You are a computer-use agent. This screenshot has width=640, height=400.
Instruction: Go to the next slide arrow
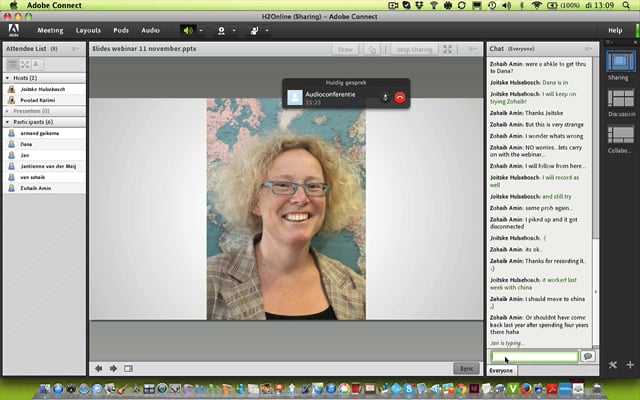point(113,369)
